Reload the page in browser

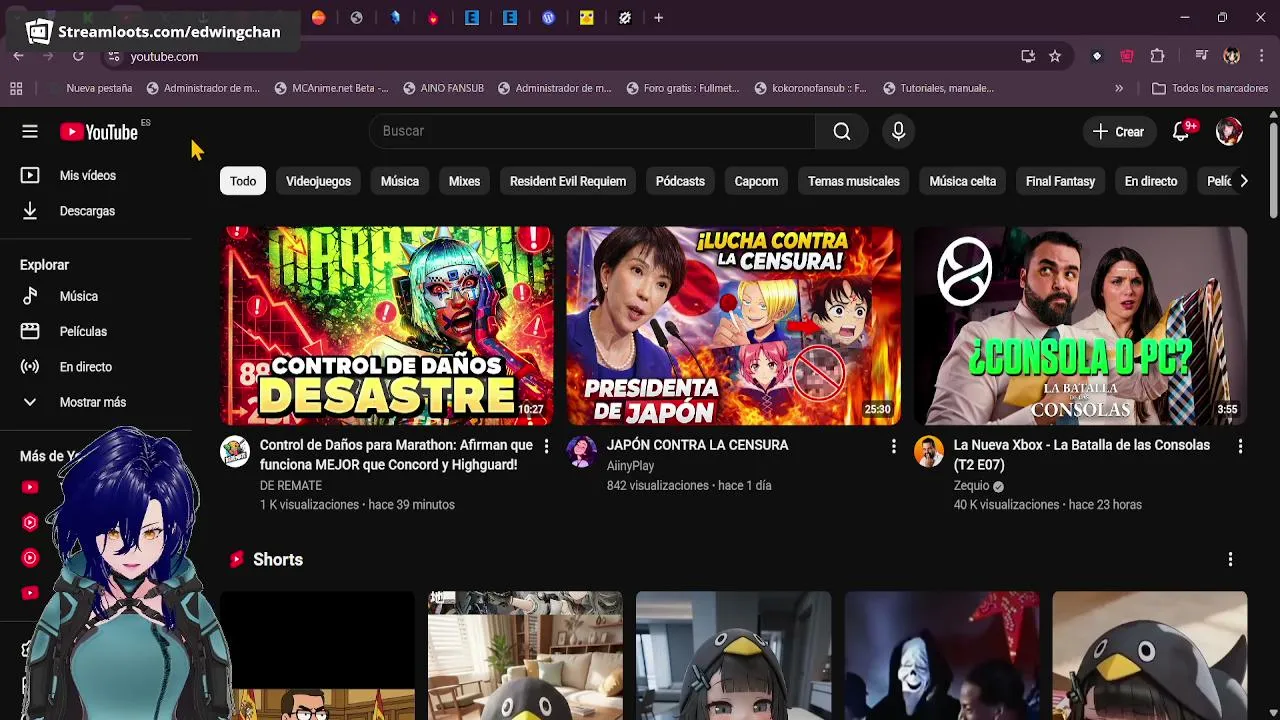pos(78,56)
